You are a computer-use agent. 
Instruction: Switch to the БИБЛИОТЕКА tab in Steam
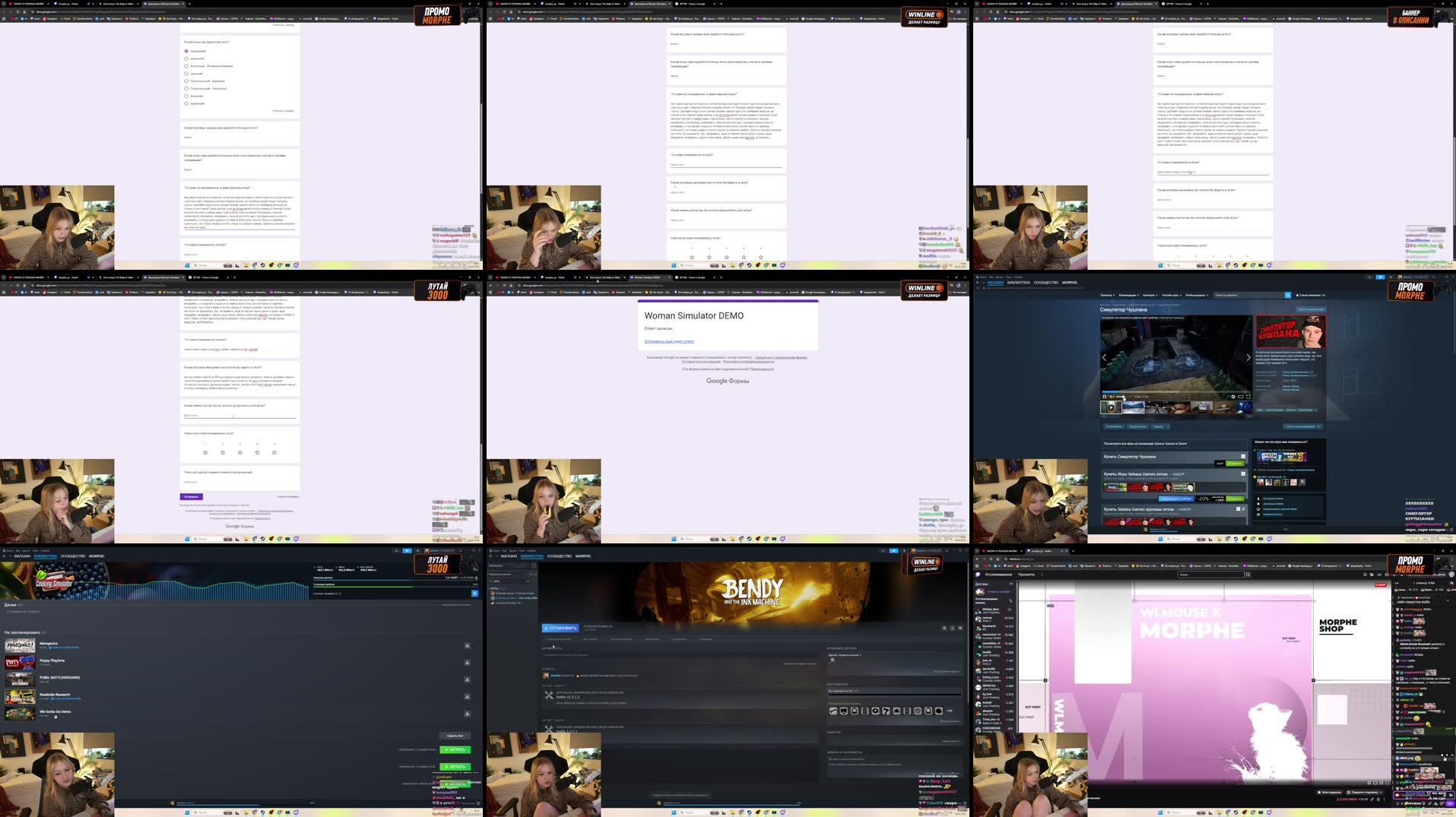pos(1019,282)
